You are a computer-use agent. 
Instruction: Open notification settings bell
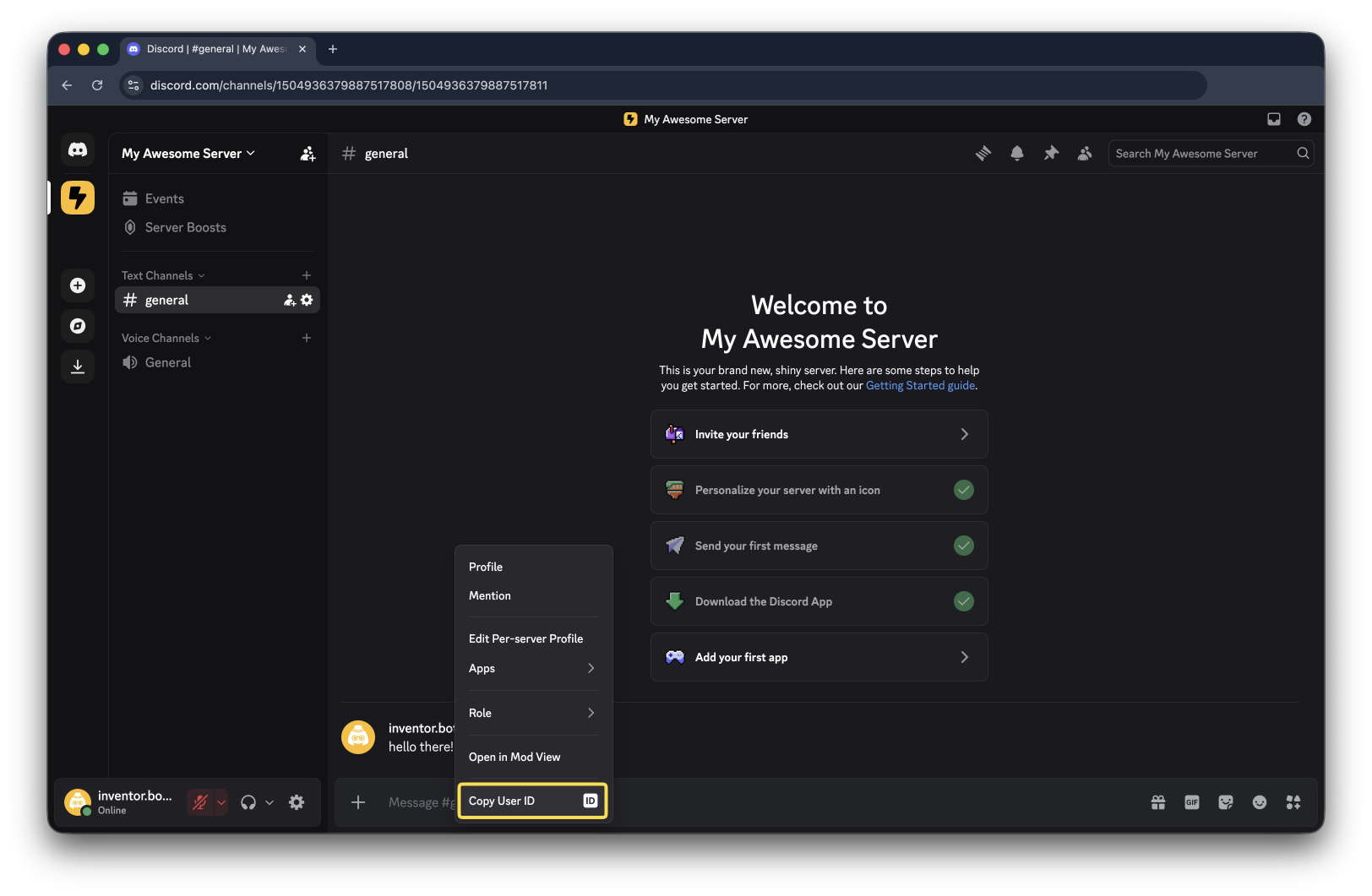click(1017, 154)
